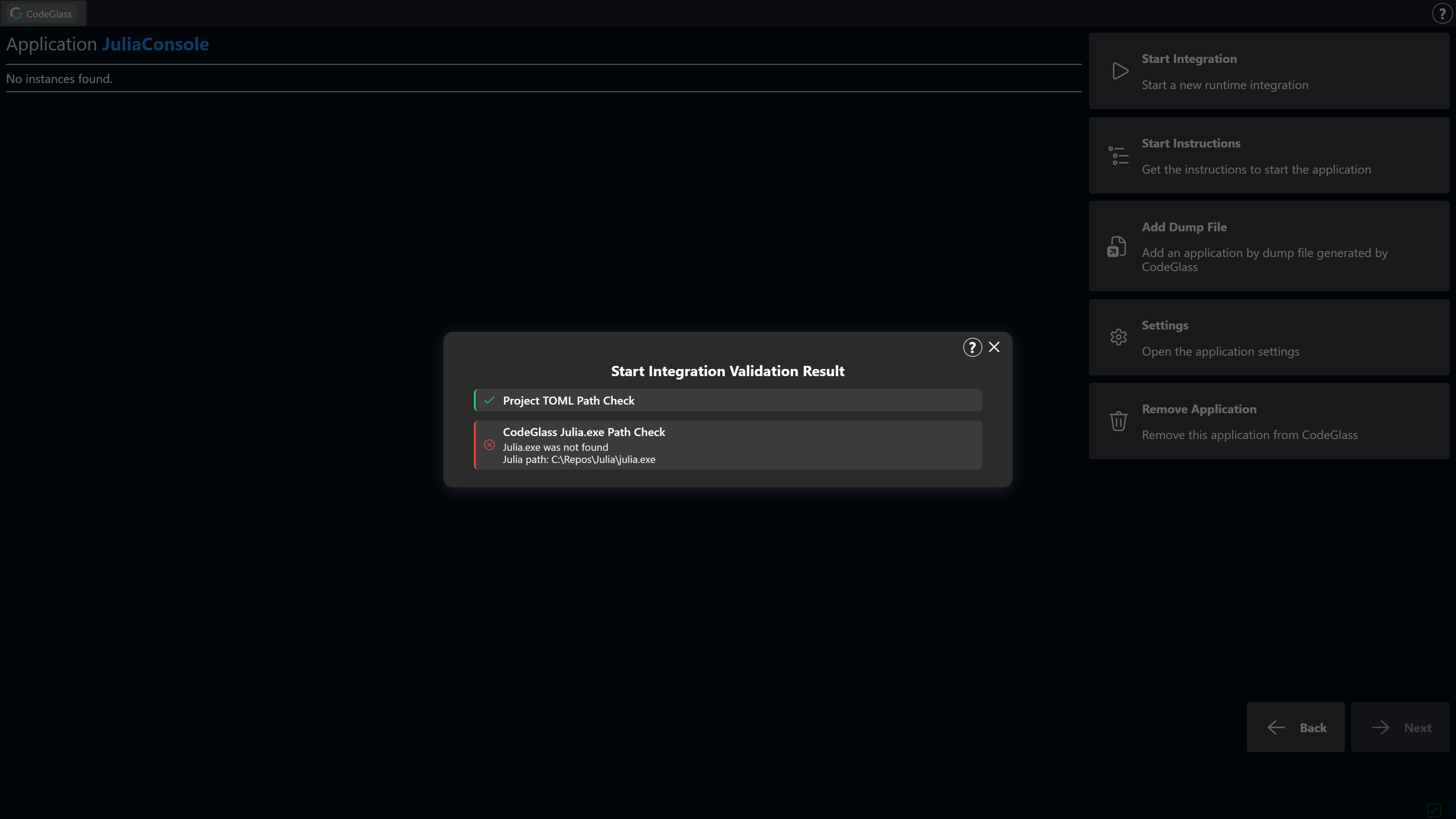This screenshot has height=819, width=1456.
Task: Select the Start Integration play icon
Action: 1120,71
